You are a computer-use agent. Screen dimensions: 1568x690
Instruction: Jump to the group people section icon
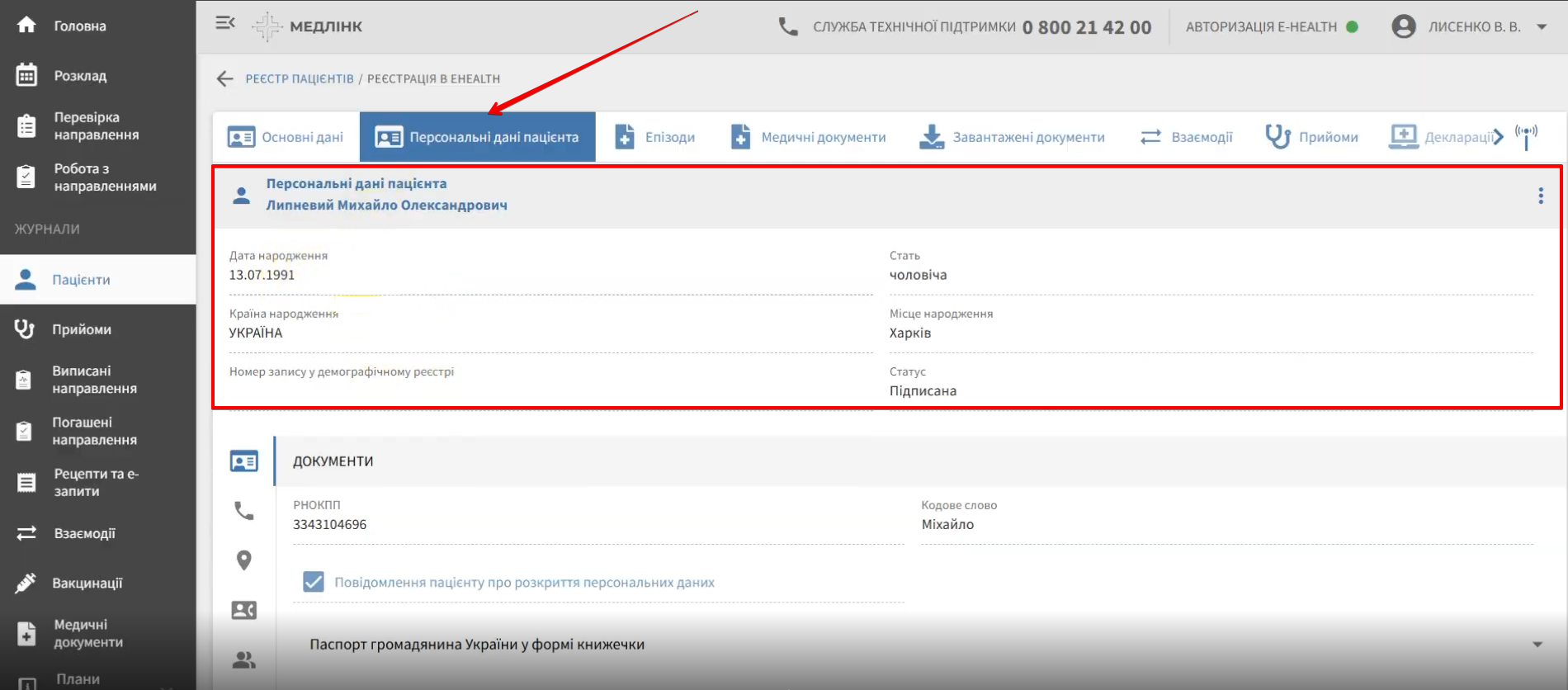[x=244, y=659]
